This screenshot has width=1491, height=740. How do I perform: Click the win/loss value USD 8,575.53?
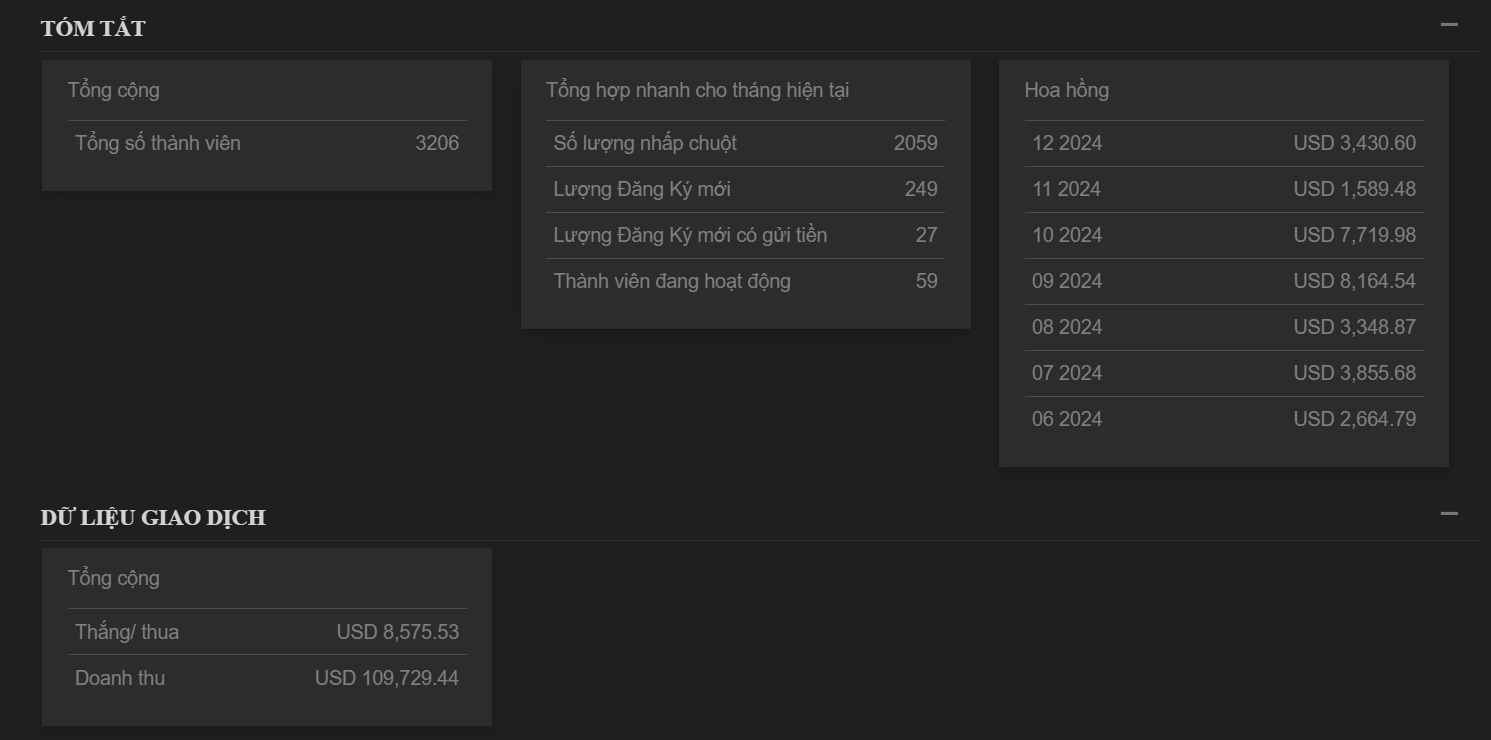(x=398, y=632)
